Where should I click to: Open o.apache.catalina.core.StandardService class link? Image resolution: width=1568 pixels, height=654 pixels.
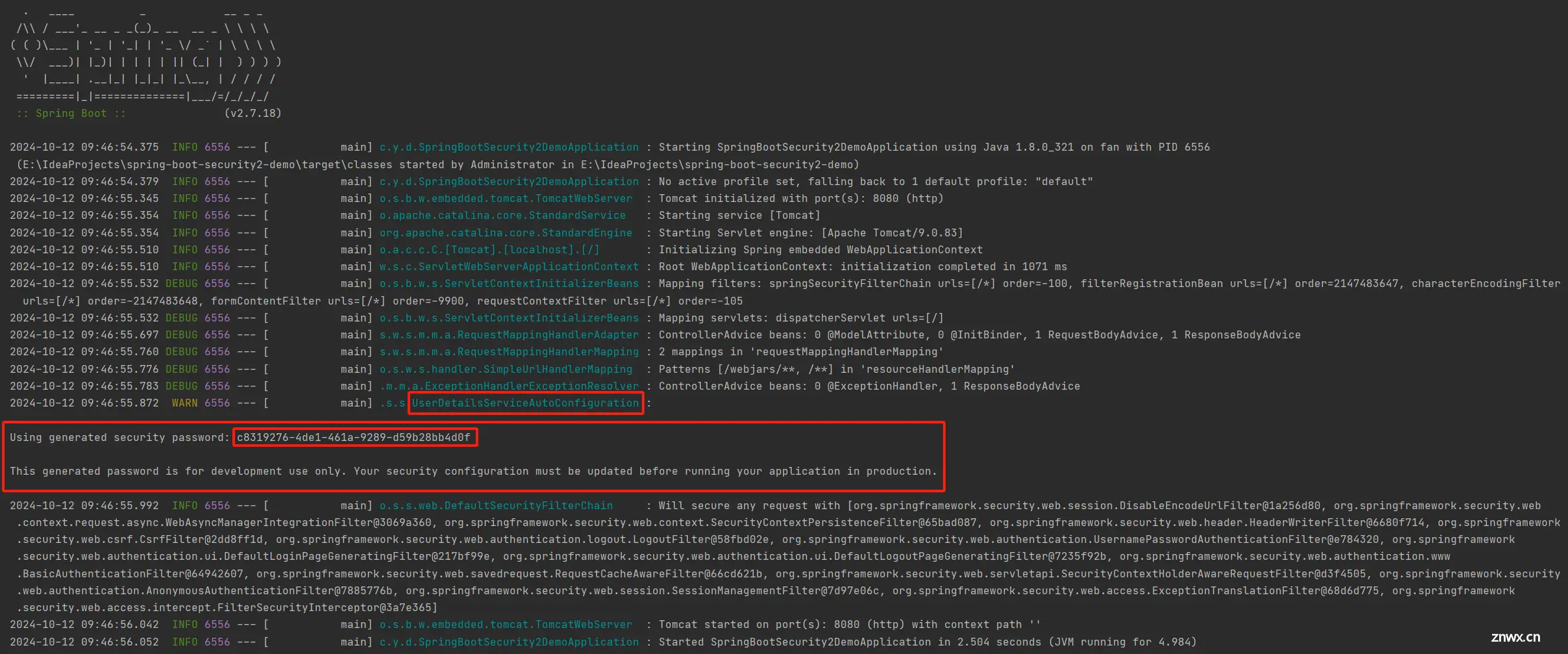point(502,216)
